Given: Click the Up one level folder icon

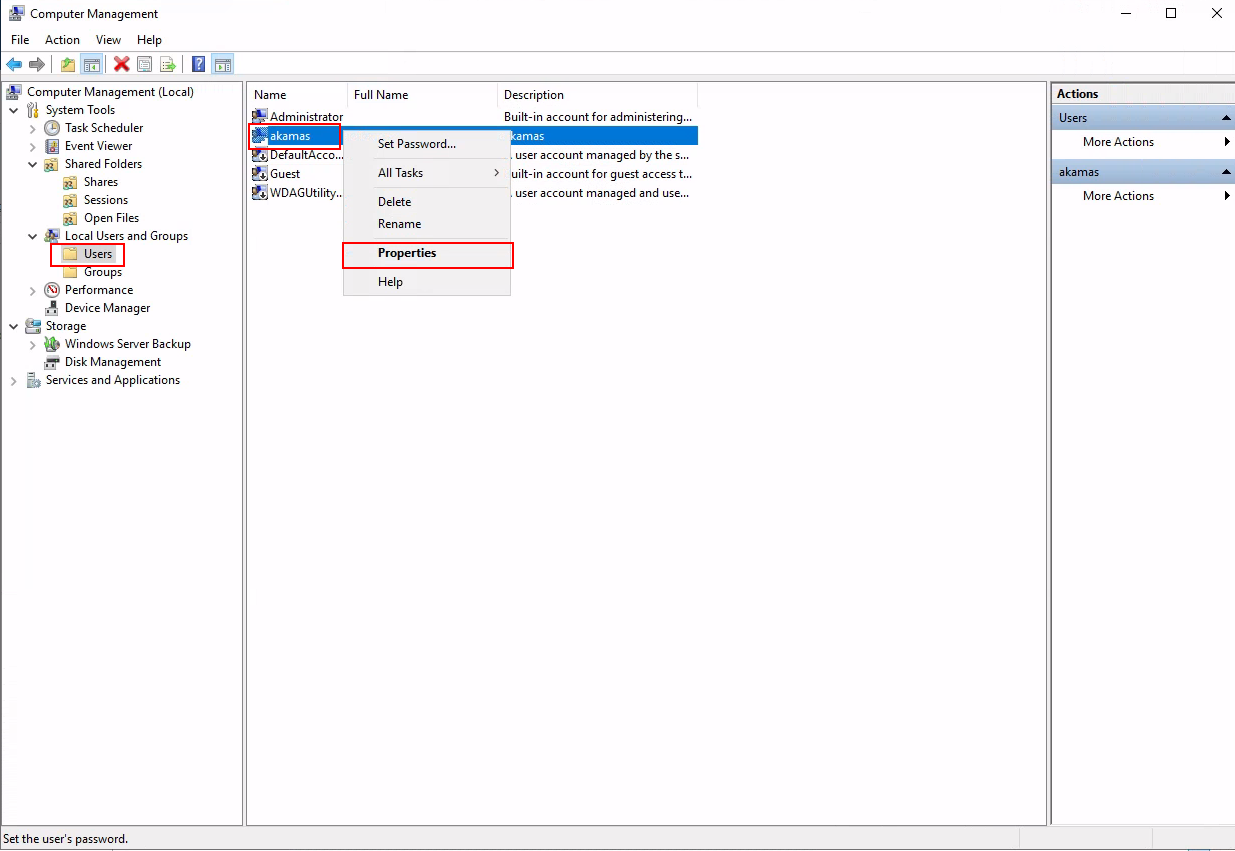Looking at the screenshot, I should 68,65.
